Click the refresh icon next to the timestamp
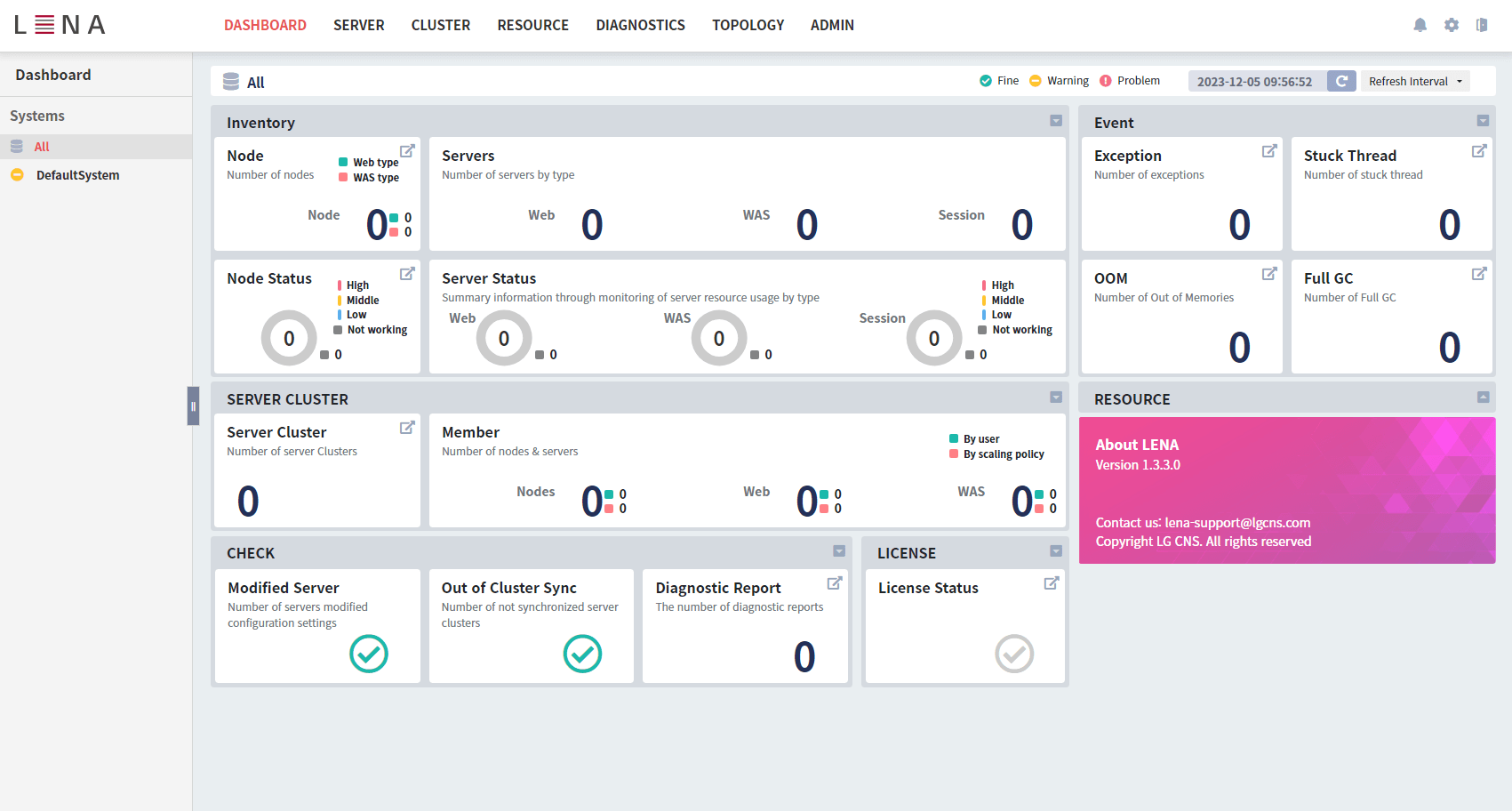 [x=1341, y=81]
